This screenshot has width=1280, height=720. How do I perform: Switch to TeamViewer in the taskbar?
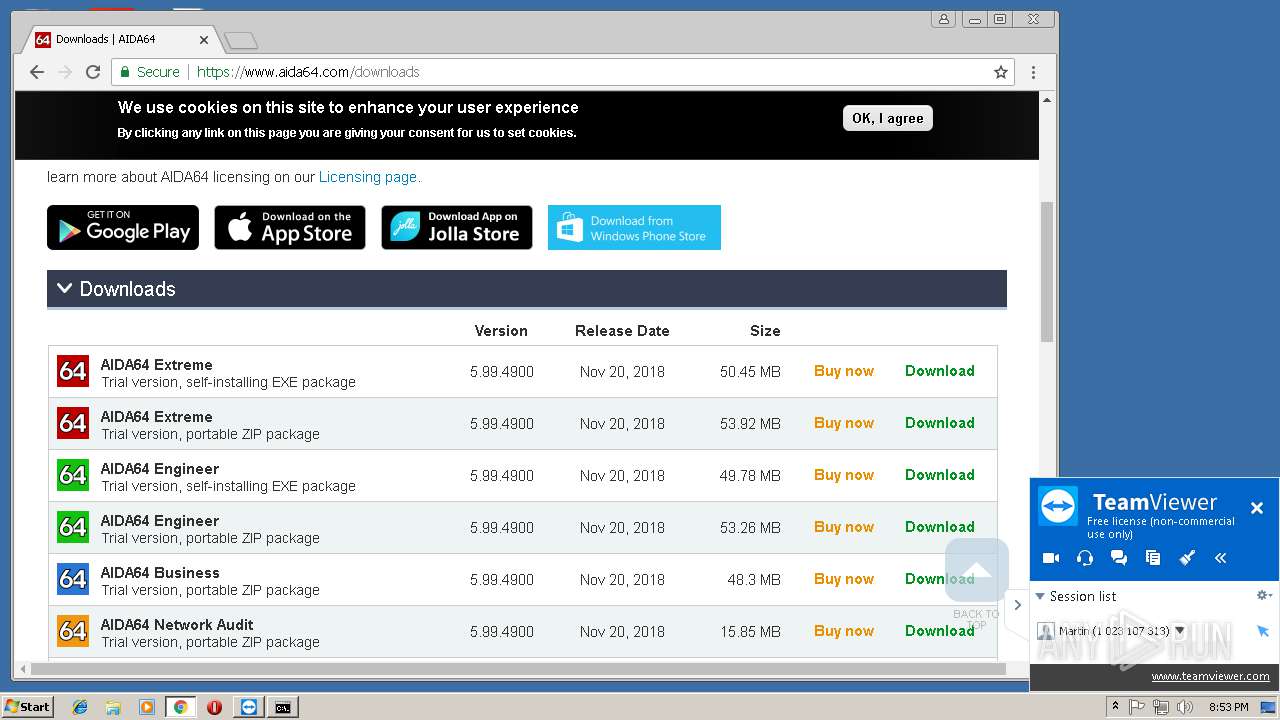click(249, 707)
